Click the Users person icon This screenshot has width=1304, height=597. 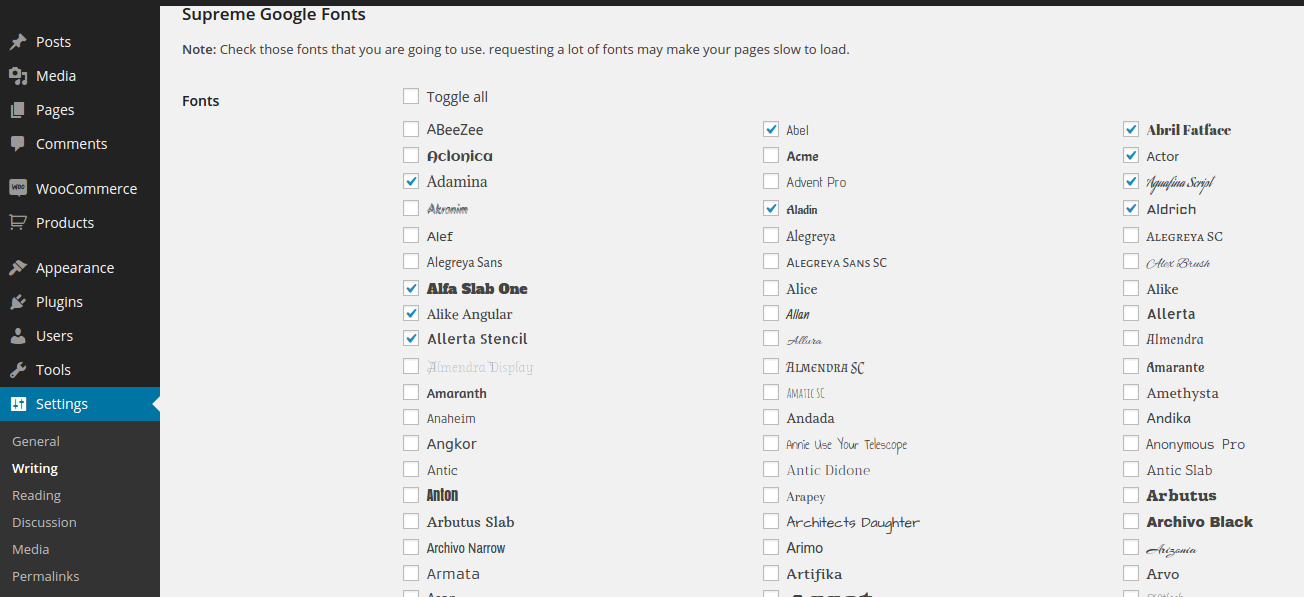pos(18,336)
